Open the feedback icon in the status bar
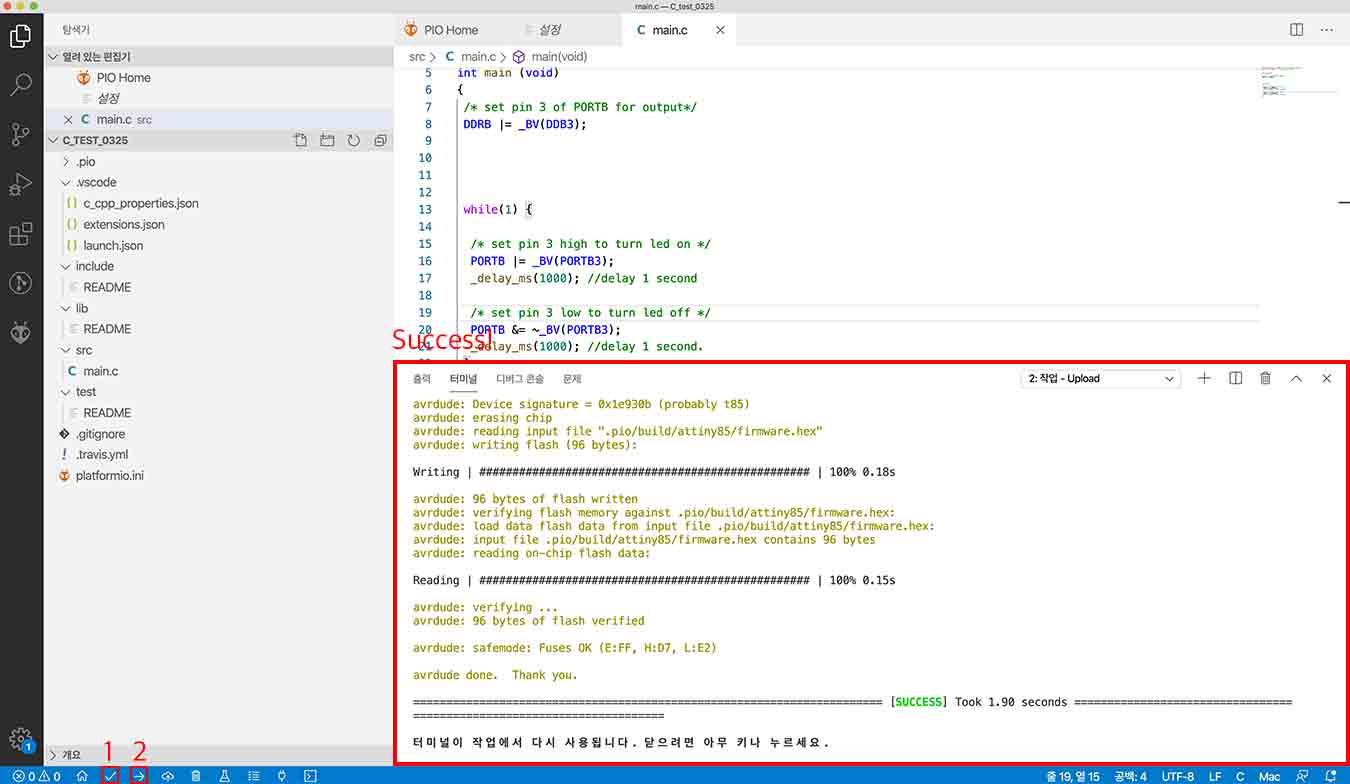The width and height of the screenshot is (1350, 784). click(1302, 776)
